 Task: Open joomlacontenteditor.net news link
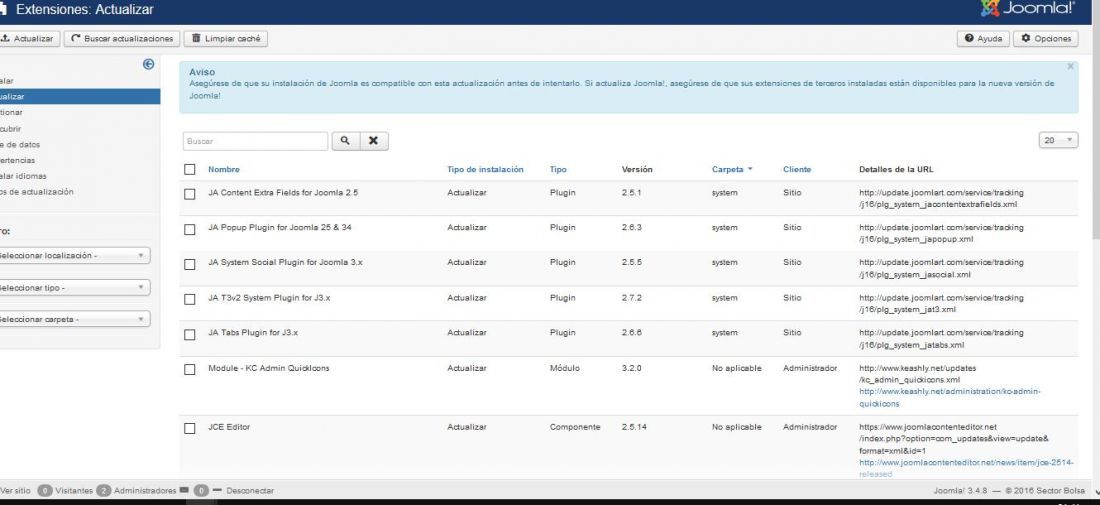click(965, 468)
